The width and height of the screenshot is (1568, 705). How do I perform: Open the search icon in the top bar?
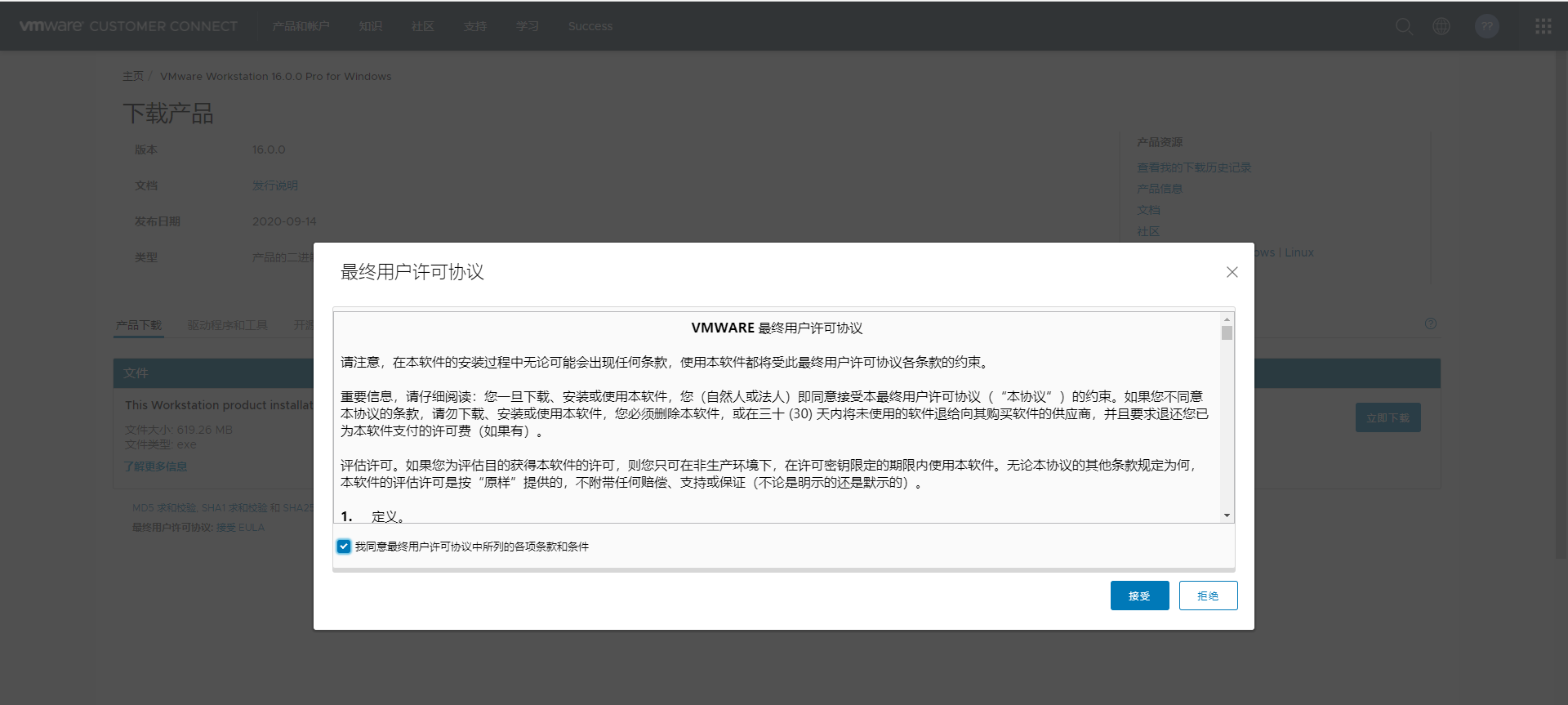pos(1404,26)
